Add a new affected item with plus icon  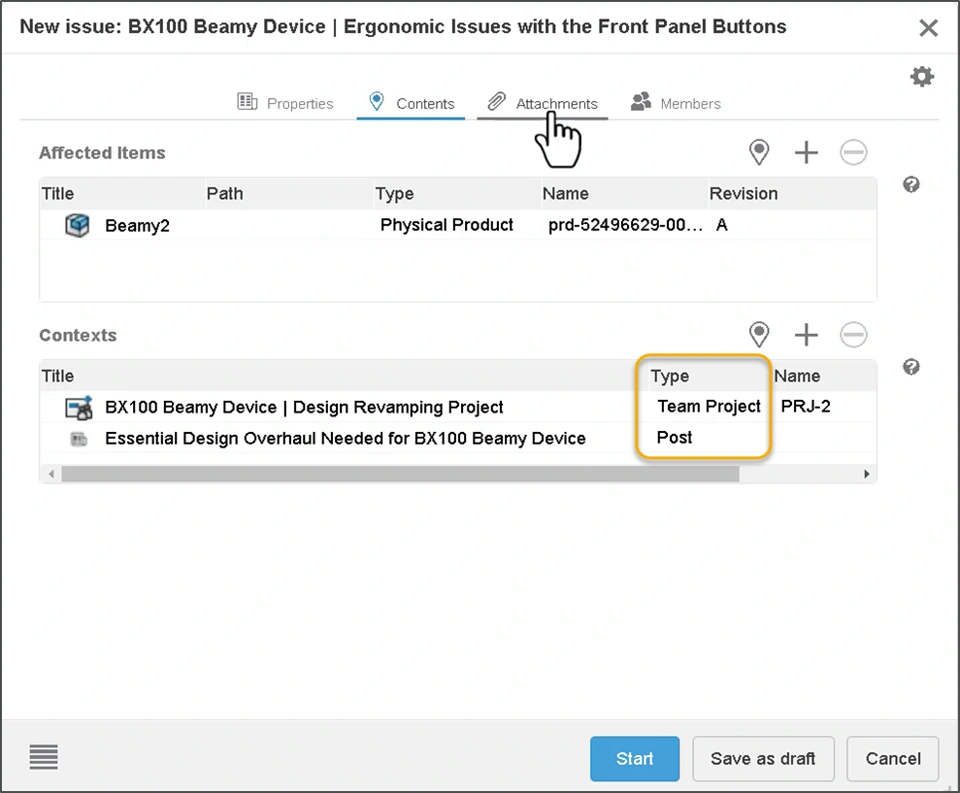click(806, 152)
